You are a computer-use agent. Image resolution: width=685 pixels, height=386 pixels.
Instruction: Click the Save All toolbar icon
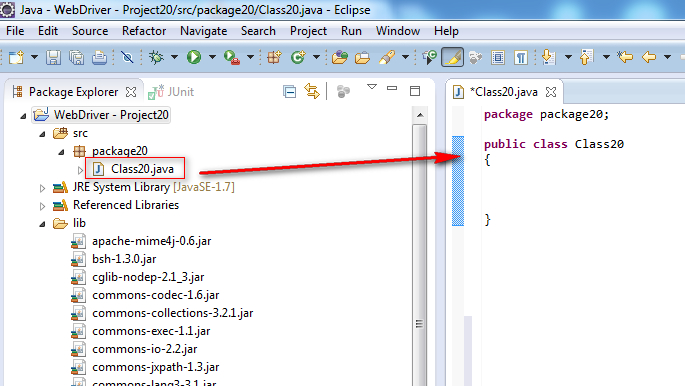pyautogui.click(x=76, y=57)
